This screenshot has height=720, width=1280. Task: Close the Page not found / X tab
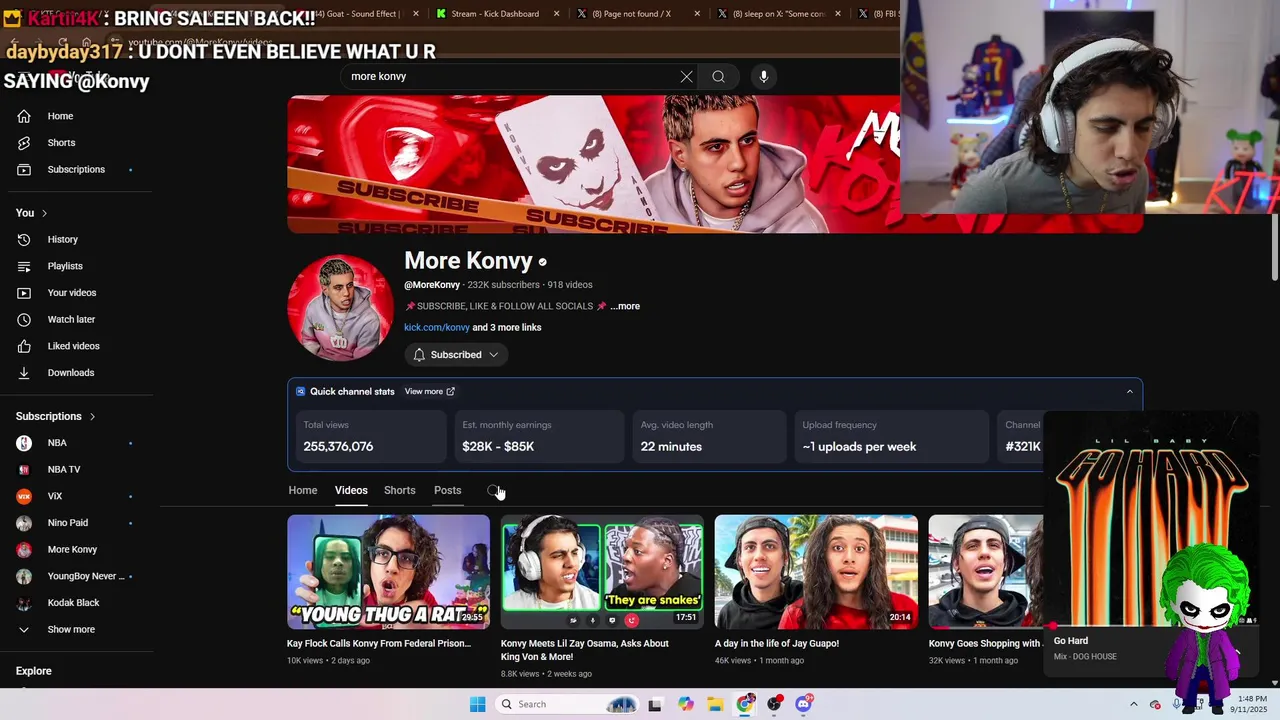point(697,14)
